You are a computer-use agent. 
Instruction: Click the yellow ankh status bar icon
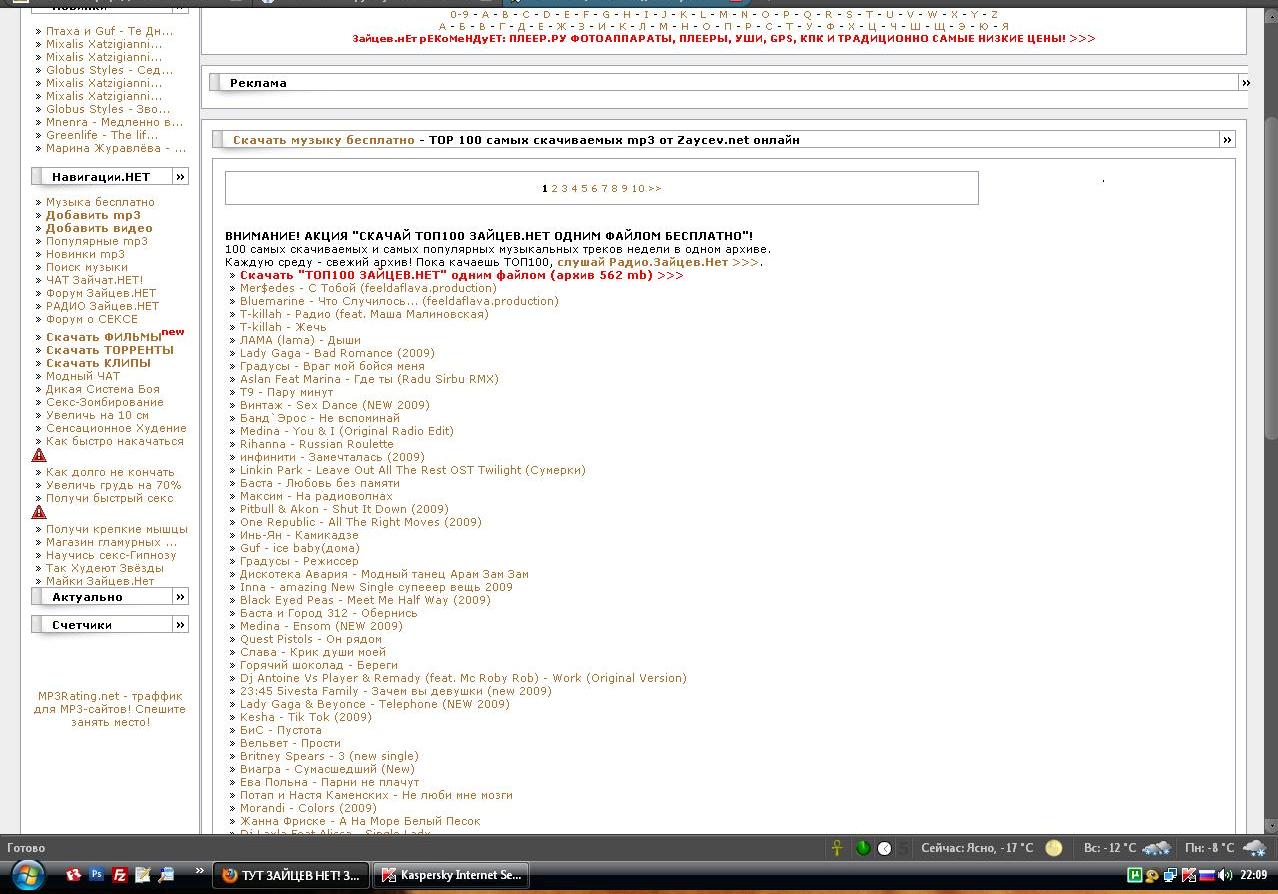tap(838, 848)
